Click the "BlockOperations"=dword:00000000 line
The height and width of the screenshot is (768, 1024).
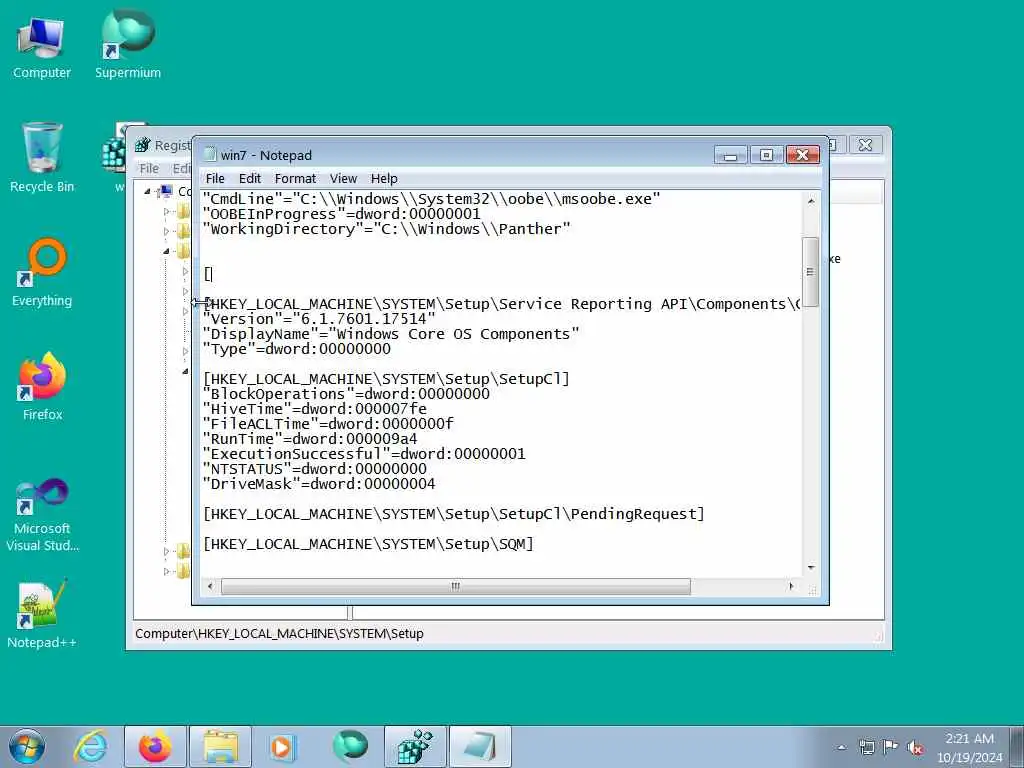coord(346,394)
